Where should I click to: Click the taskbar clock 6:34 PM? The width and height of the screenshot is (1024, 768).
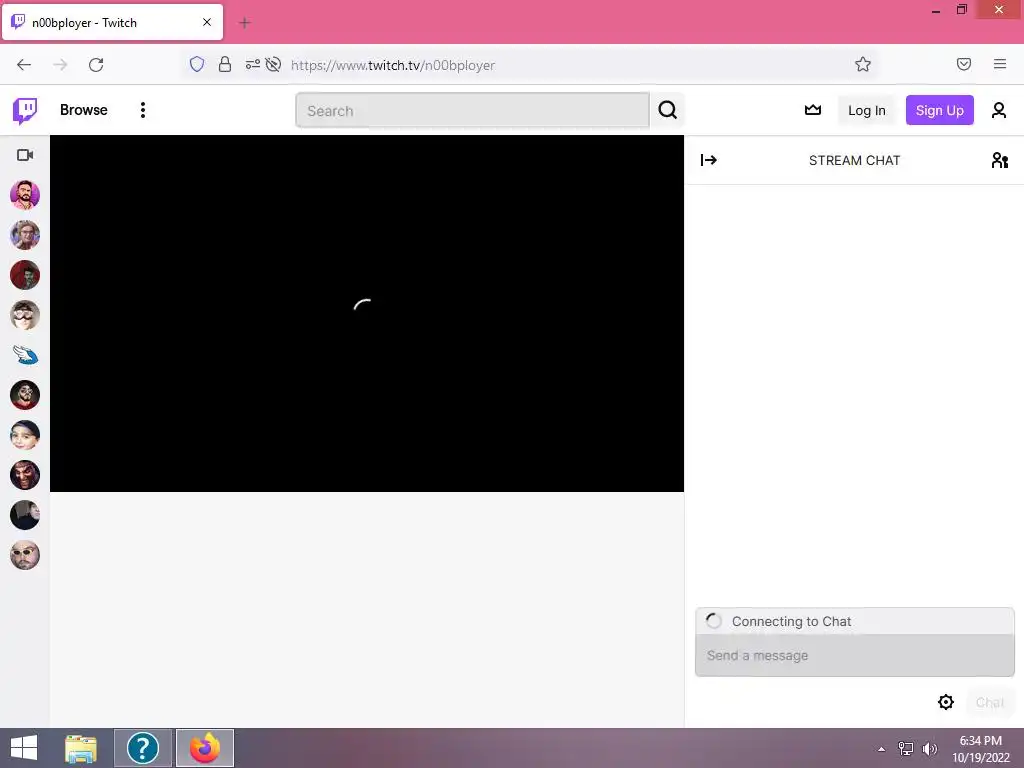click(x=980, y=748)
